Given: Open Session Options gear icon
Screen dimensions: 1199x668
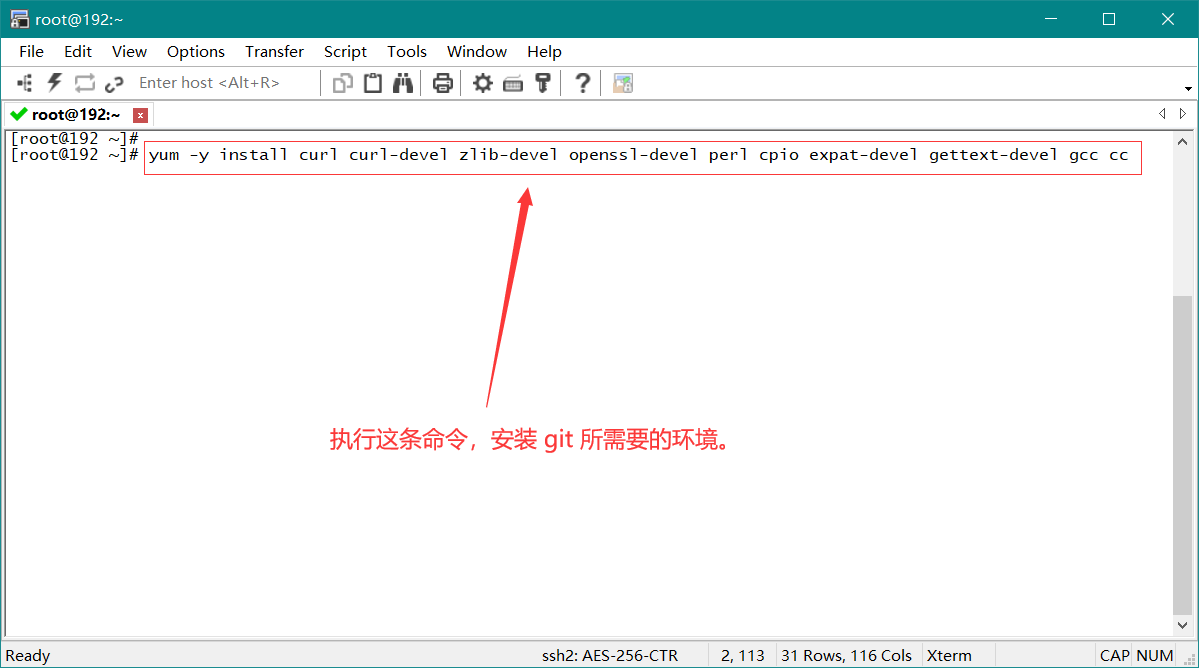Looking at the screenshot, I should (x=483, y=83).
